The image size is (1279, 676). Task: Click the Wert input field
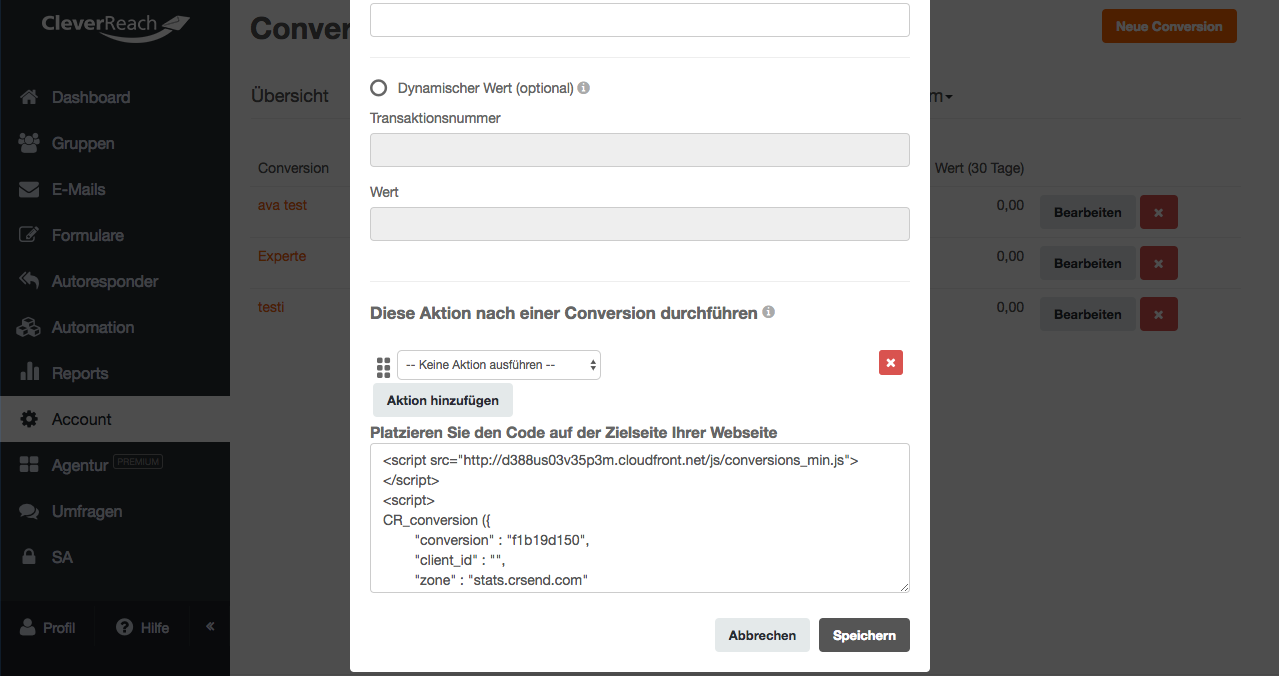pos(640,224)
